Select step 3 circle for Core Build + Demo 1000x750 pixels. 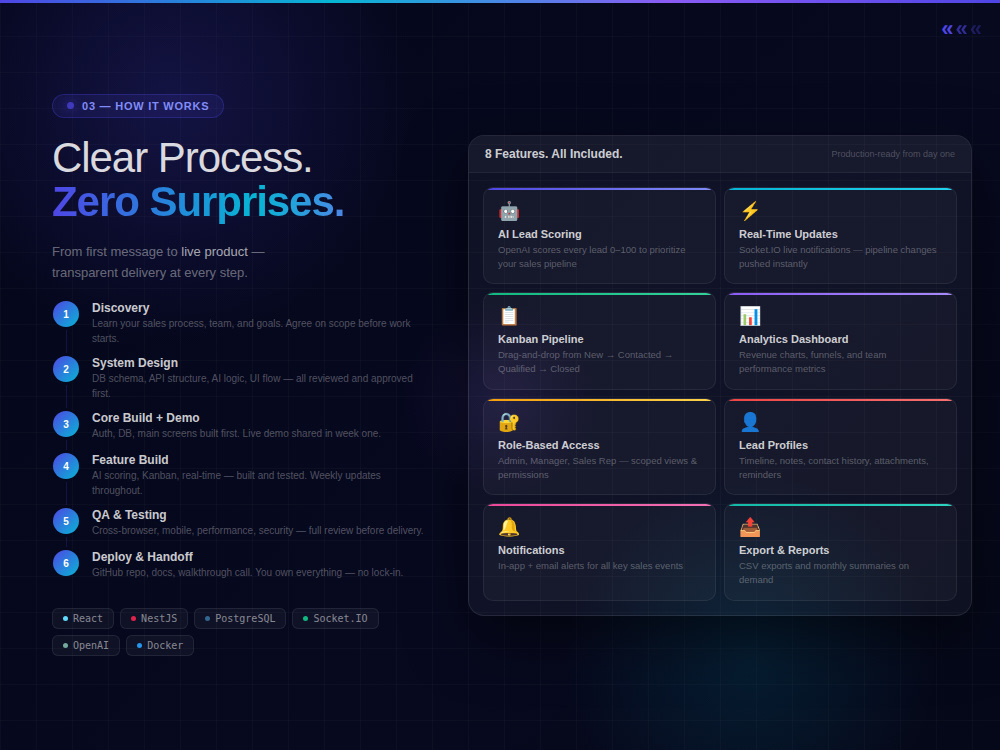pos(66,423)
